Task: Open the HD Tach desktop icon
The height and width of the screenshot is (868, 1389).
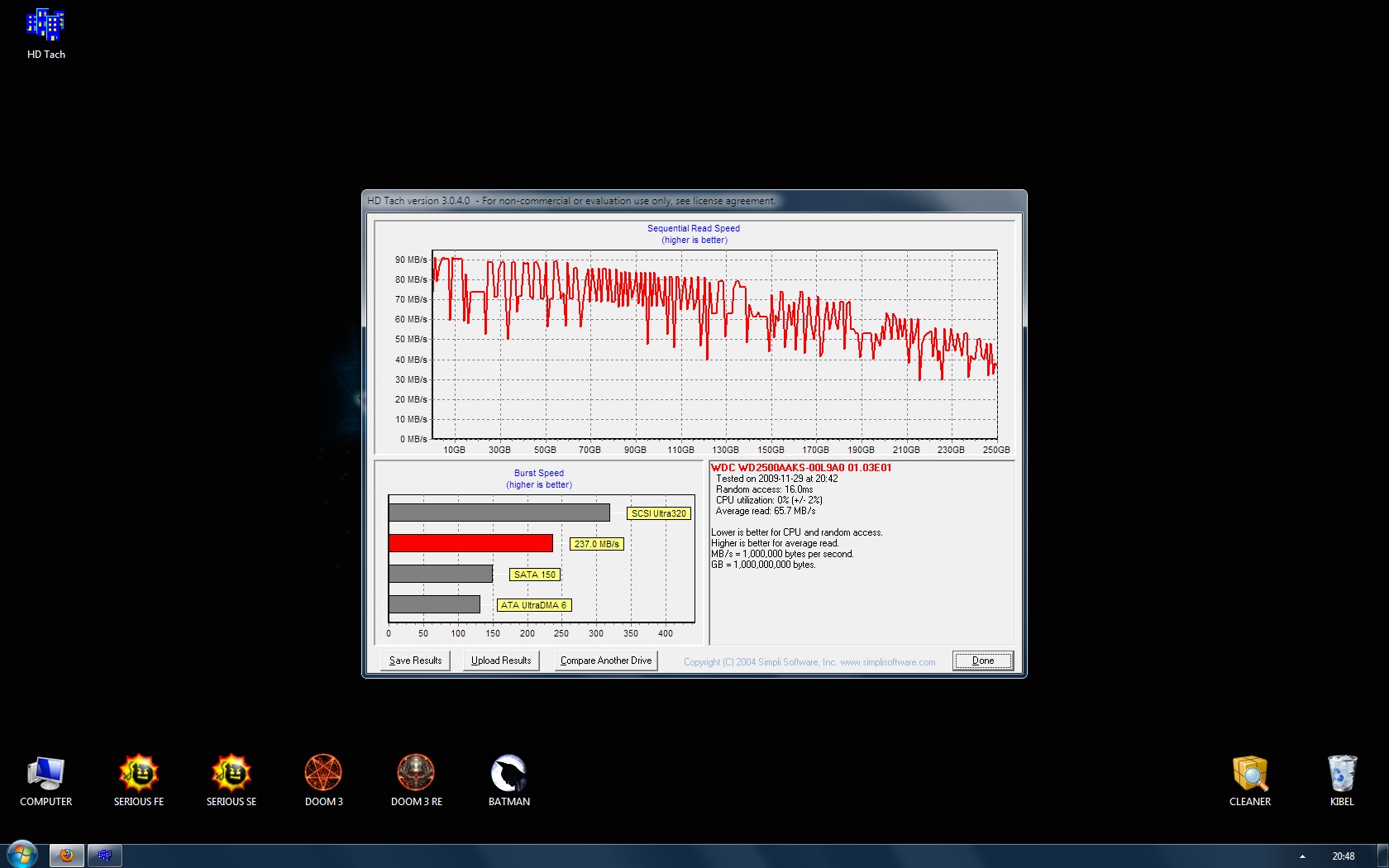Action: click(x=45, y=35)
